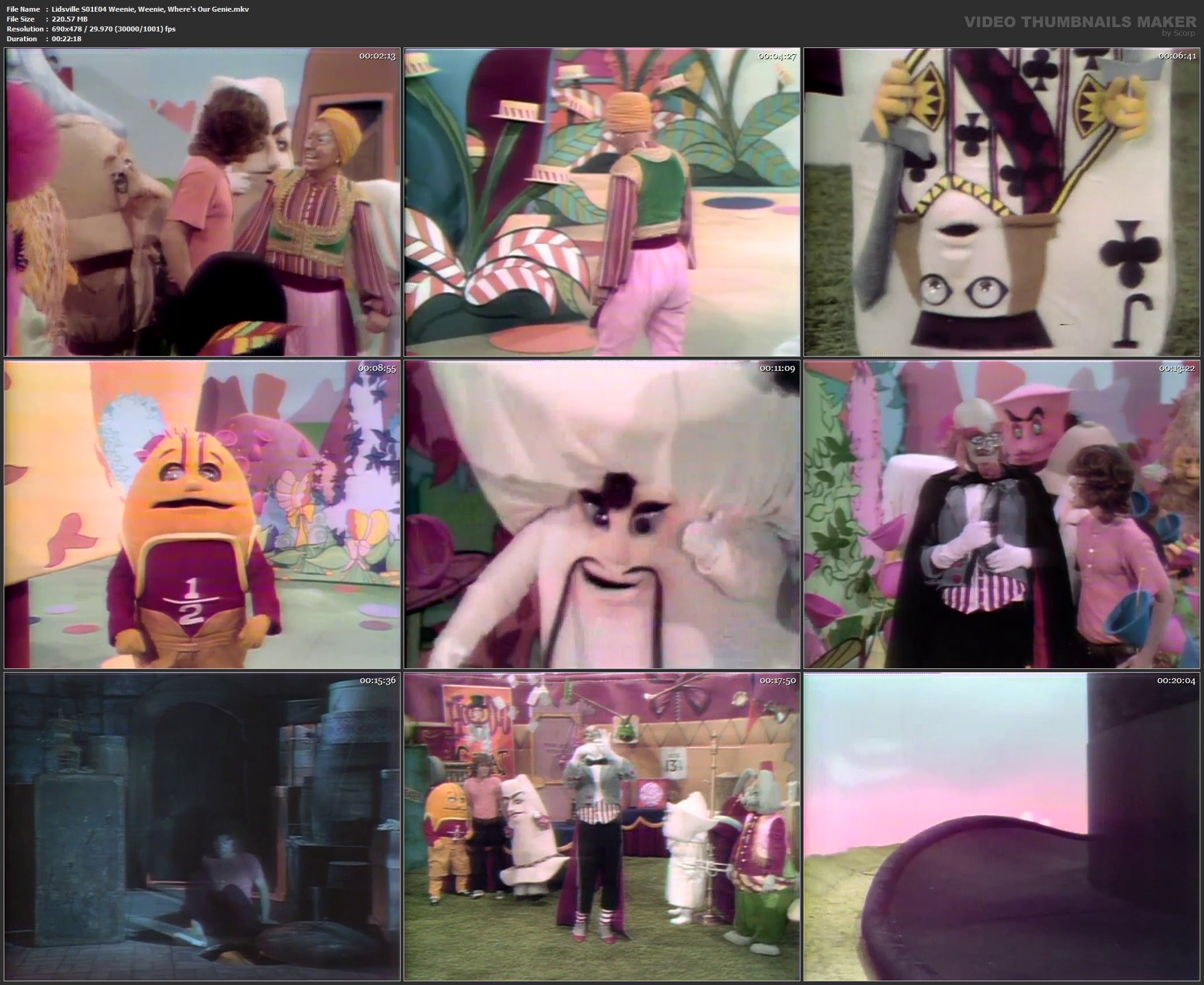Open the dark dungeon thumbnail at 00:15:36

pos(202,826)
